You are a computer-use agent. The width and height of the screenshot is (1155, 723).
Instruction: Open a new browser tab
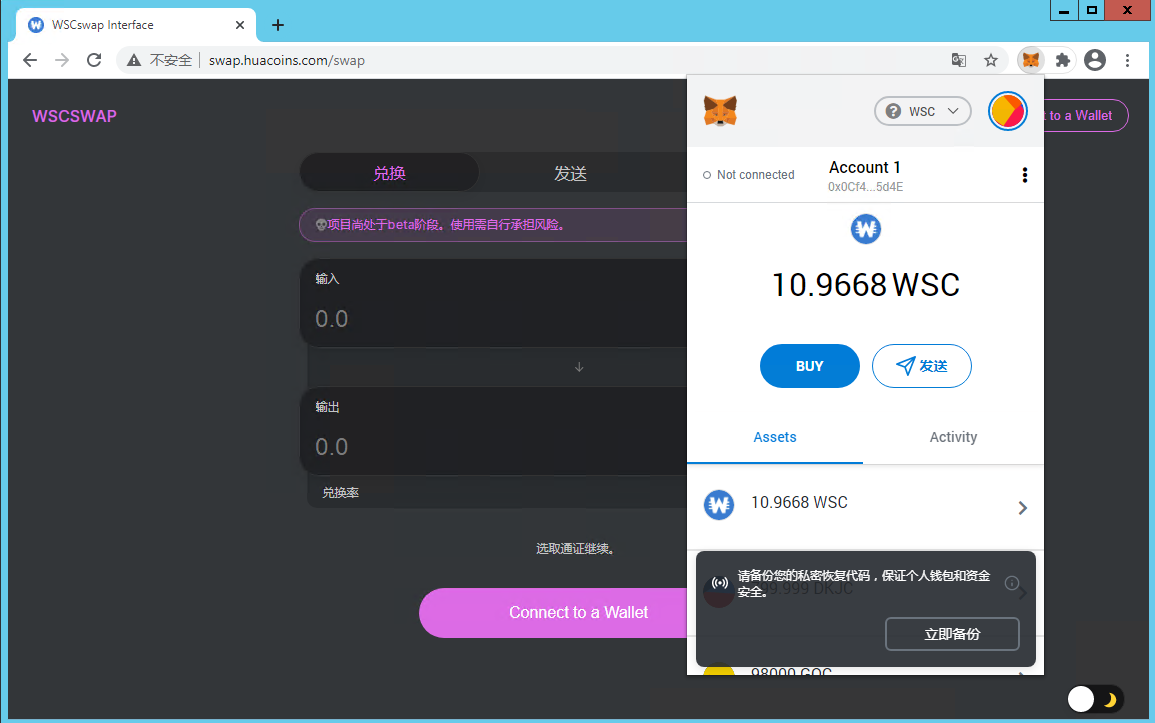(x=278, y=25)
